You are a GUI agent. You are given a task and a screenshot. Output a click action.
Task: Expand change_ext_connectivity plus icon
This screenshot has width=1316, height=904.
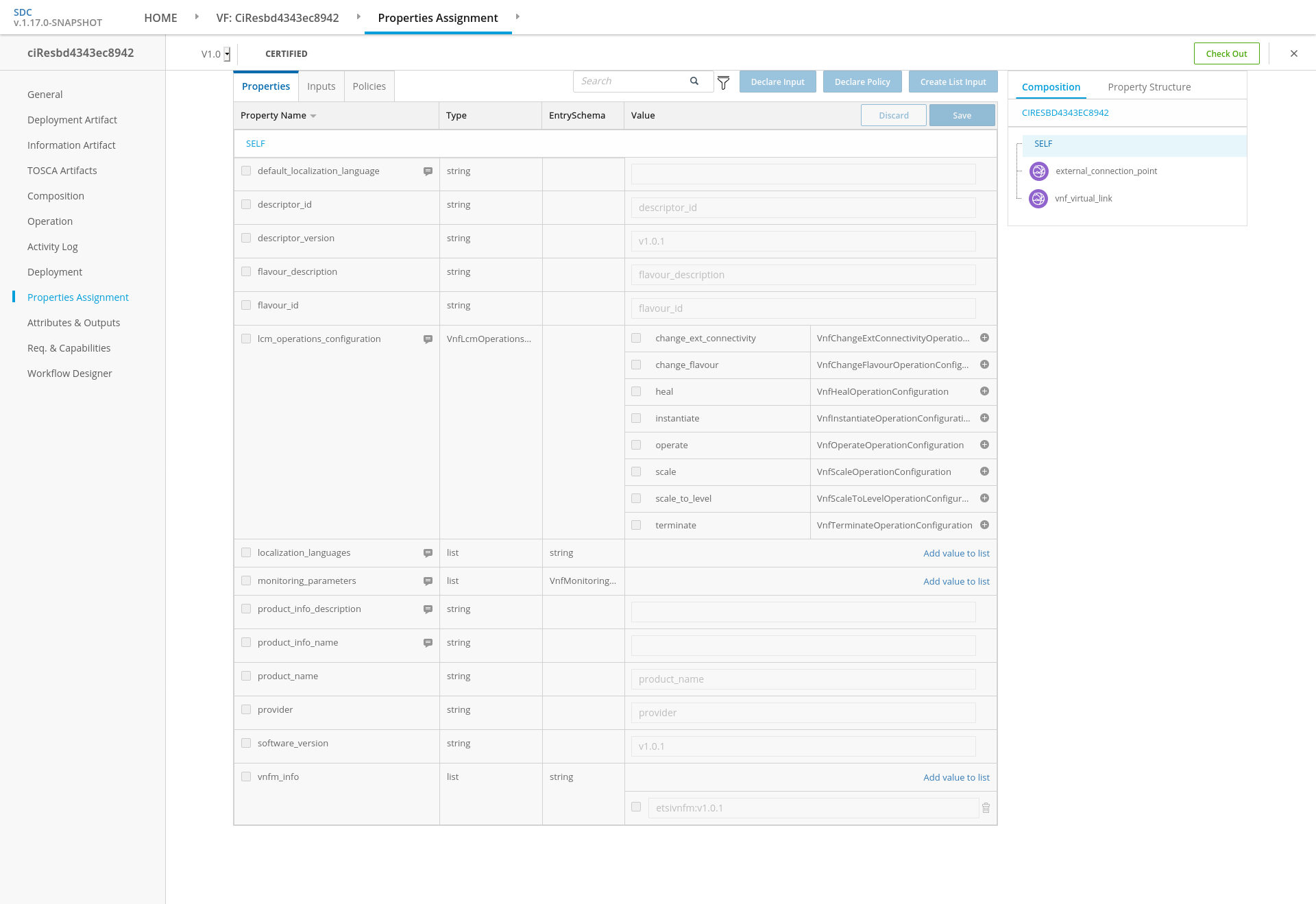pos(984,338)
